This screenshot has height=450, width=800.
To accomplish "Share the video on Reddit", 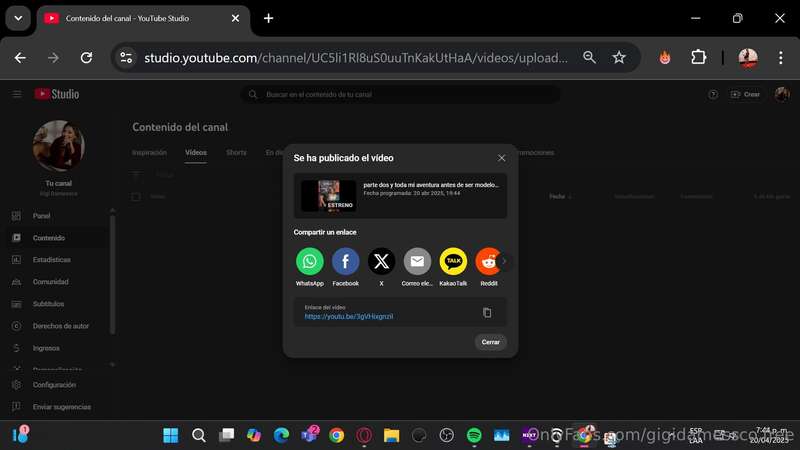I will 487,261.
